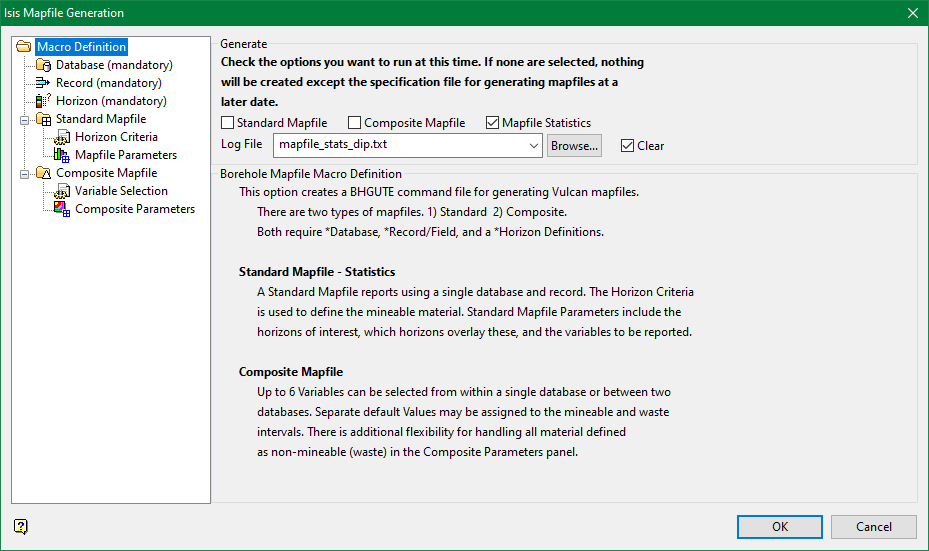Screen dimensions: 929x551
Task: Uncheck the Mapfile Statistics checkbox
Action: pyautogui.click(x=492, y=123)
